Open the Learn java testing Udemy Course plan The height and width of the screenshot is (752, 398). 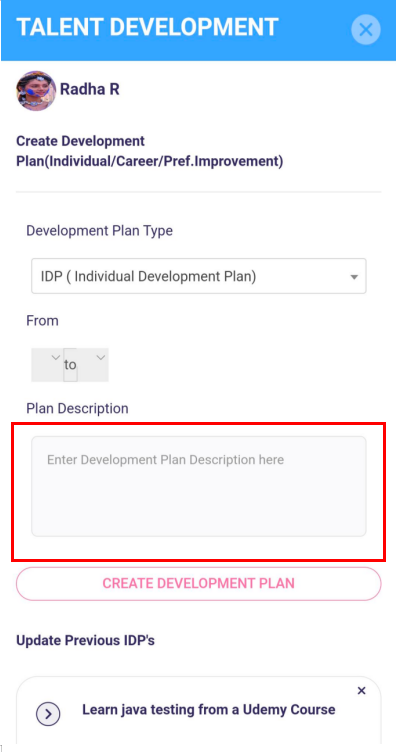pyautogui.click(x=209, y=709)
